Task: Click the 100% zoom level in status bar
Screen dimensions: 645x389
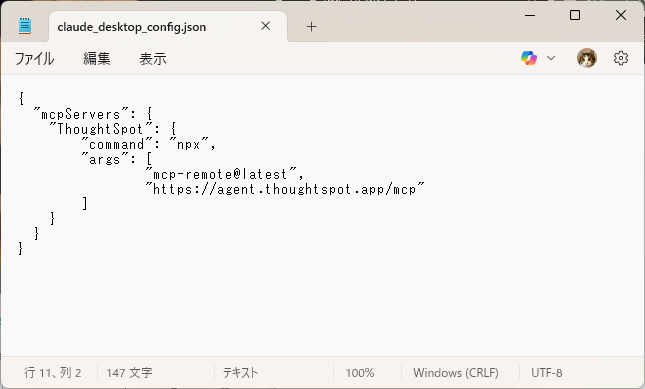Action: point(360,373)
